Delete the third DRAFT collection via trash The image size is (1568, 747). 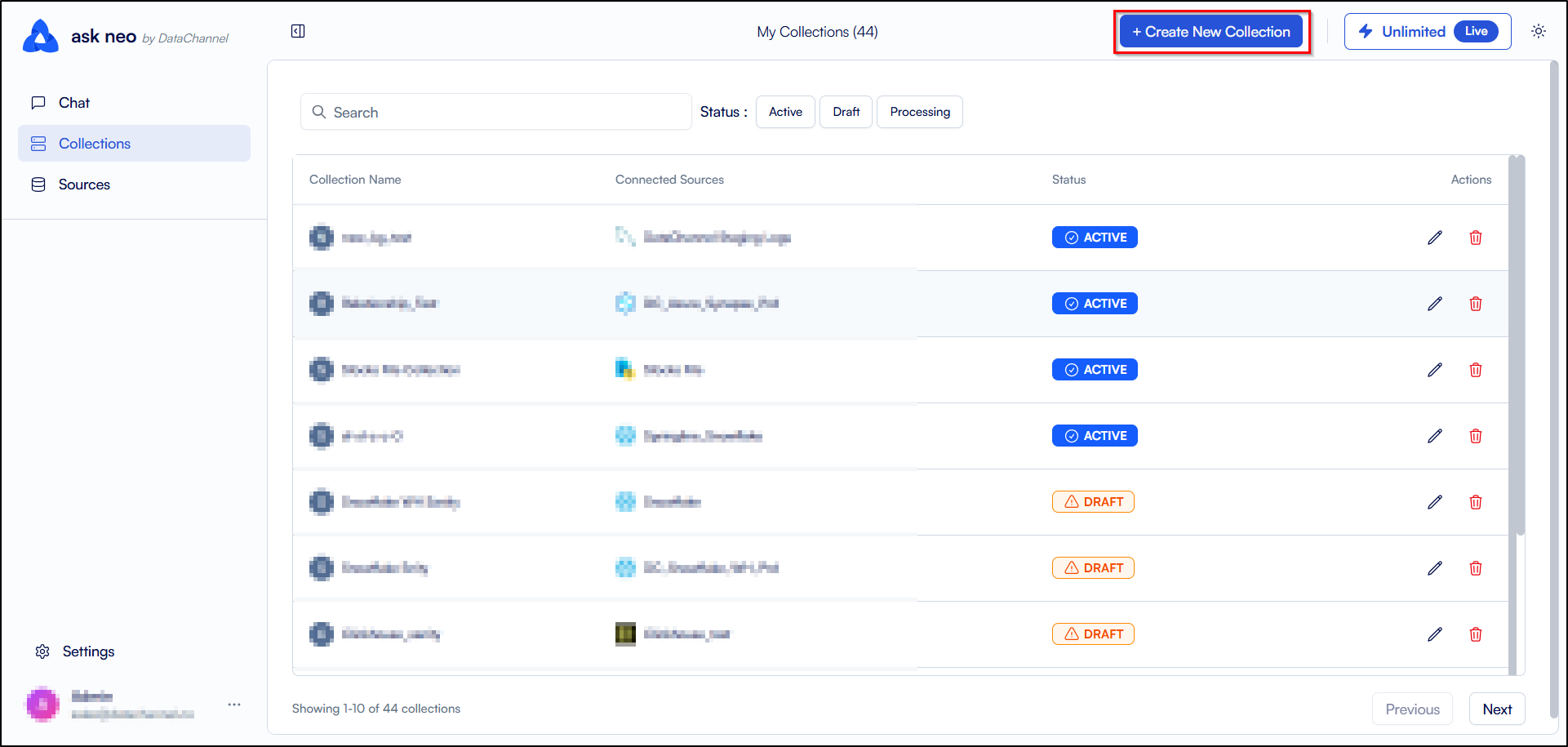click(1476, 634)
